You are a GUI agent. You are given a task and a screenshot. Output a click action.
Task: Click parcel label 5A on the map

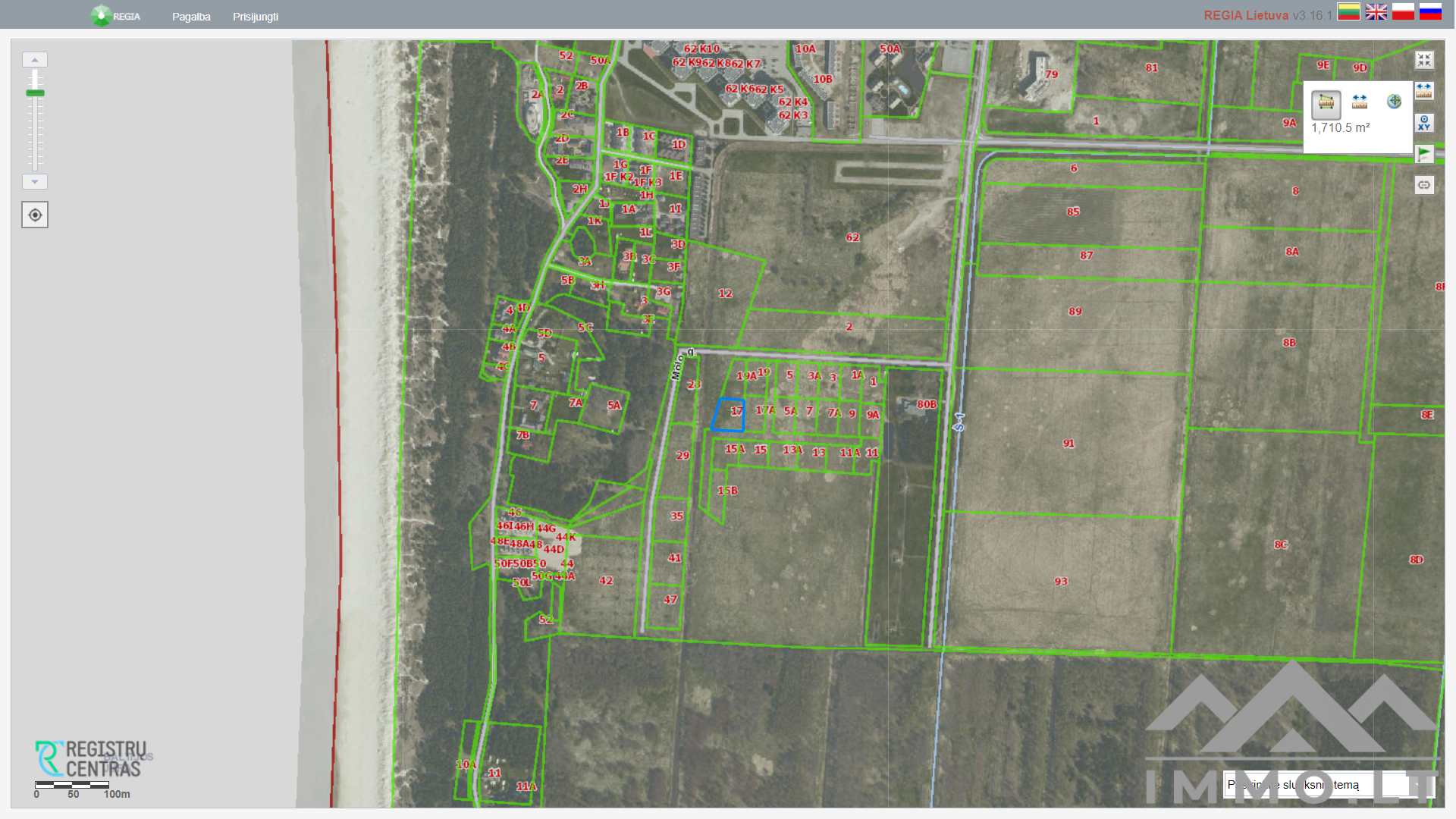tap(614, 406)
